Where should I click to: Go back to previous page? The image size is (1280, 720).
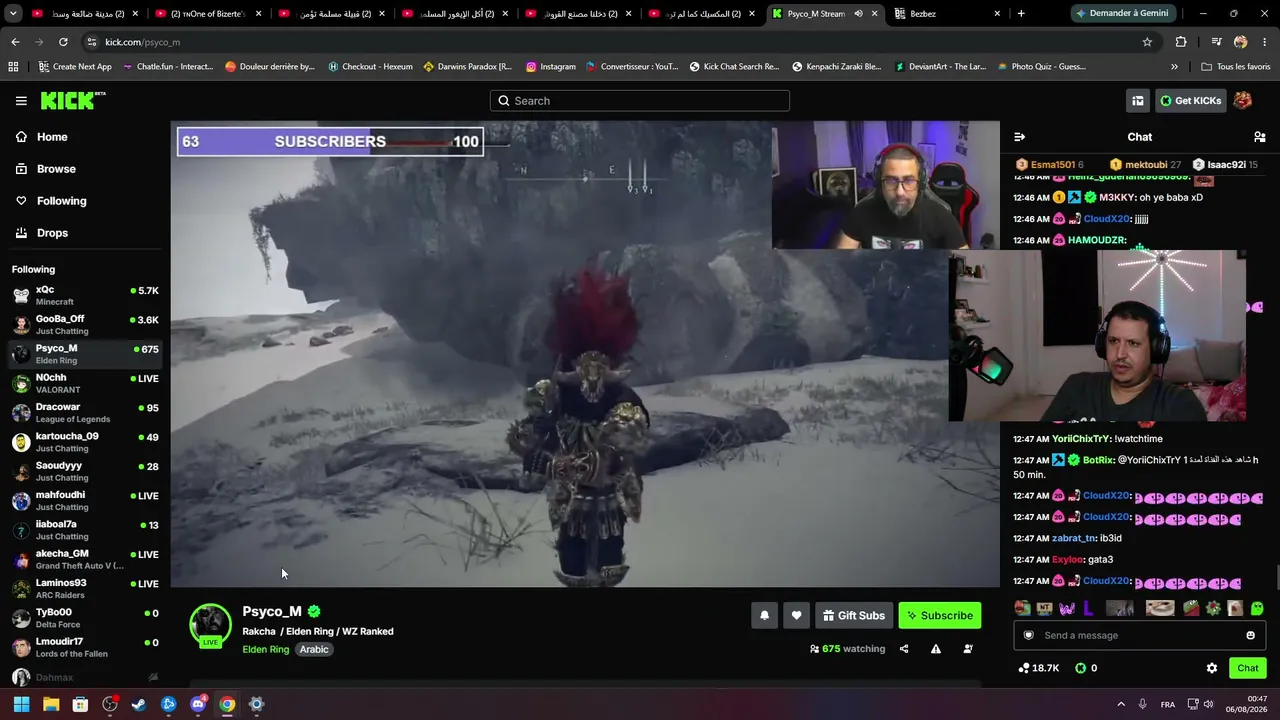[x=15, y=42]
